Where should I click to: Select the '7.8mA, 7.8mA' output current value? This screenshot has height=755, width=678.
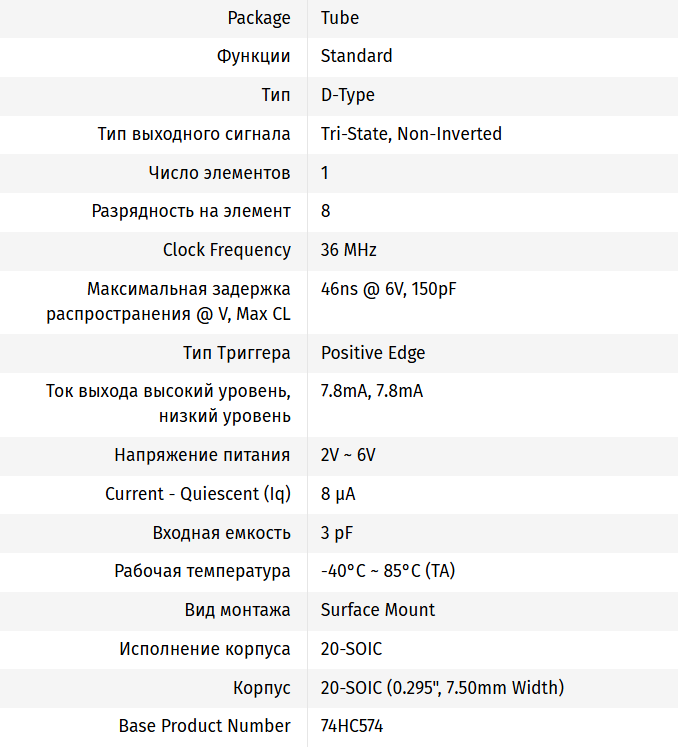pyautogui.click(x=371, y=391)
